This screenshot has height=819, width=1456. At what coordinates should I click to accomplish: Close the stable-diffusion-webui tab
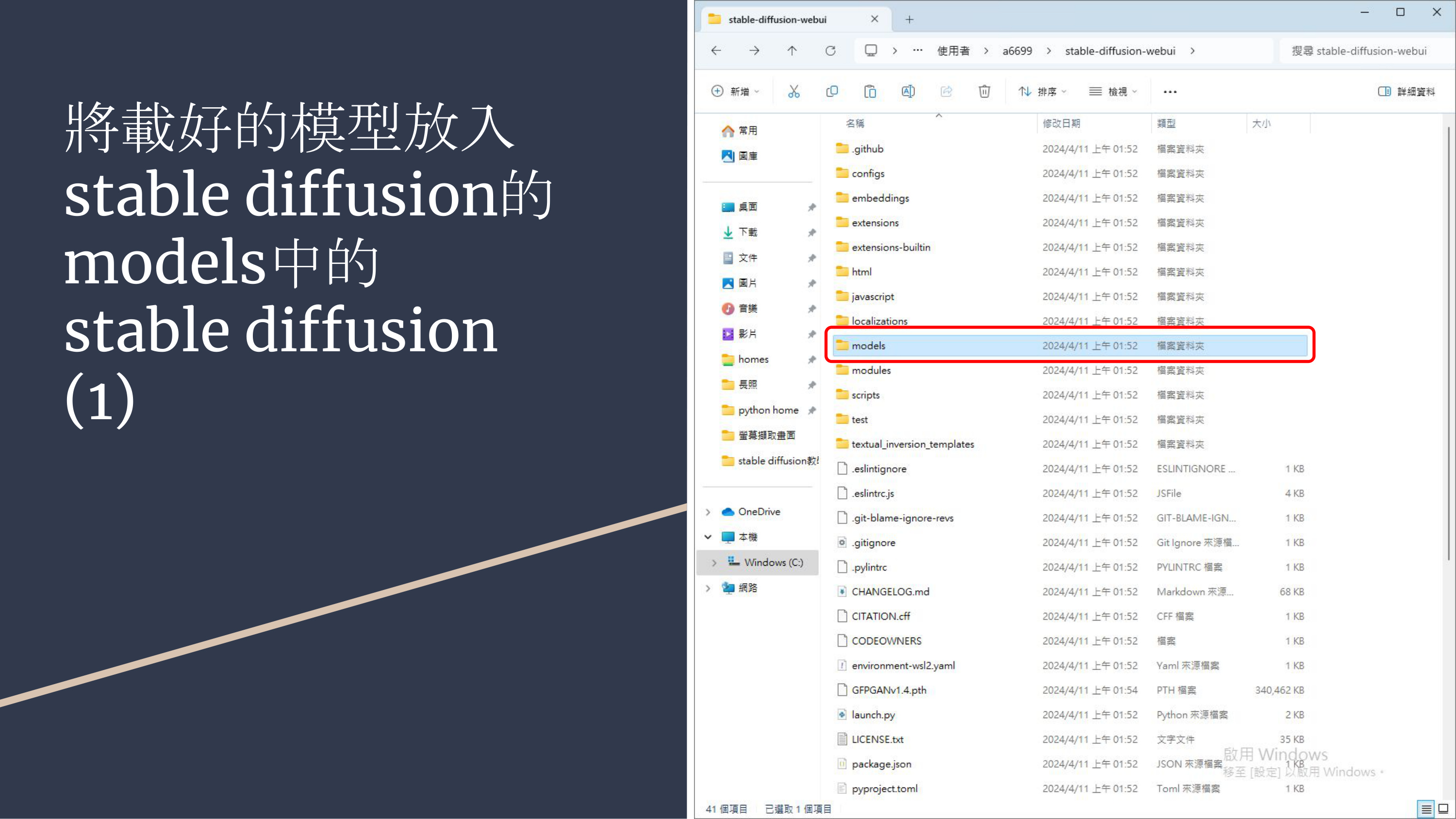[x=875, y=19]
